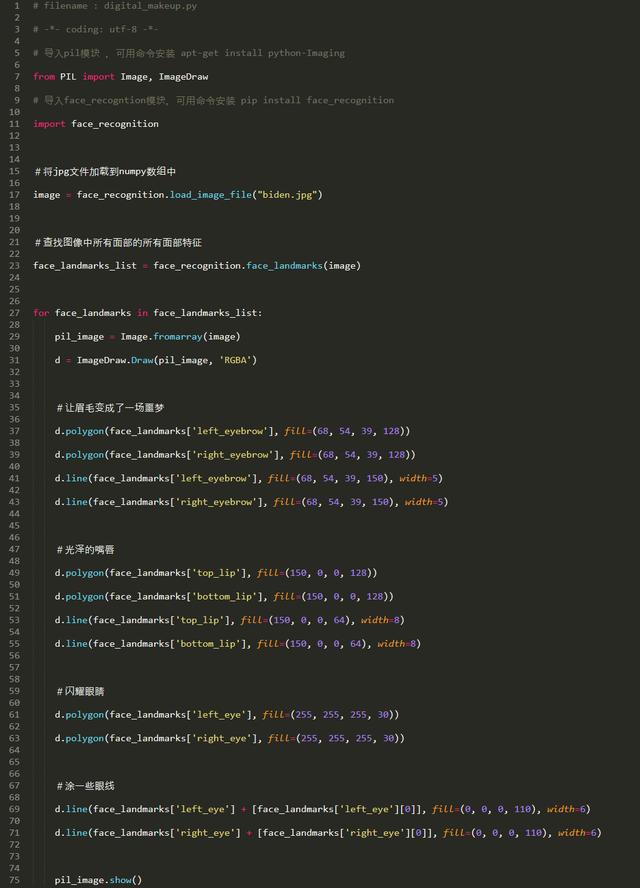Click the comment '将jpg文件加载到numpy数组中'

tap(105, 172)
